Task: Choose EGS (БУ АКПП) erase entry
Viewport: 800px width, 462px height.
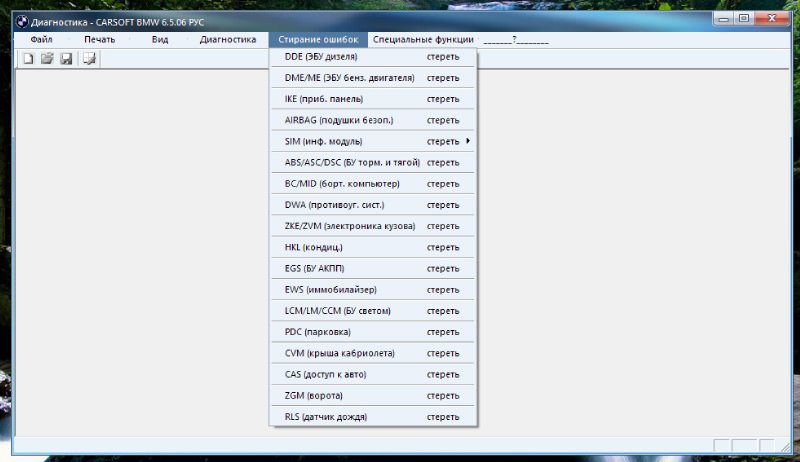Action: click(373, 268)
